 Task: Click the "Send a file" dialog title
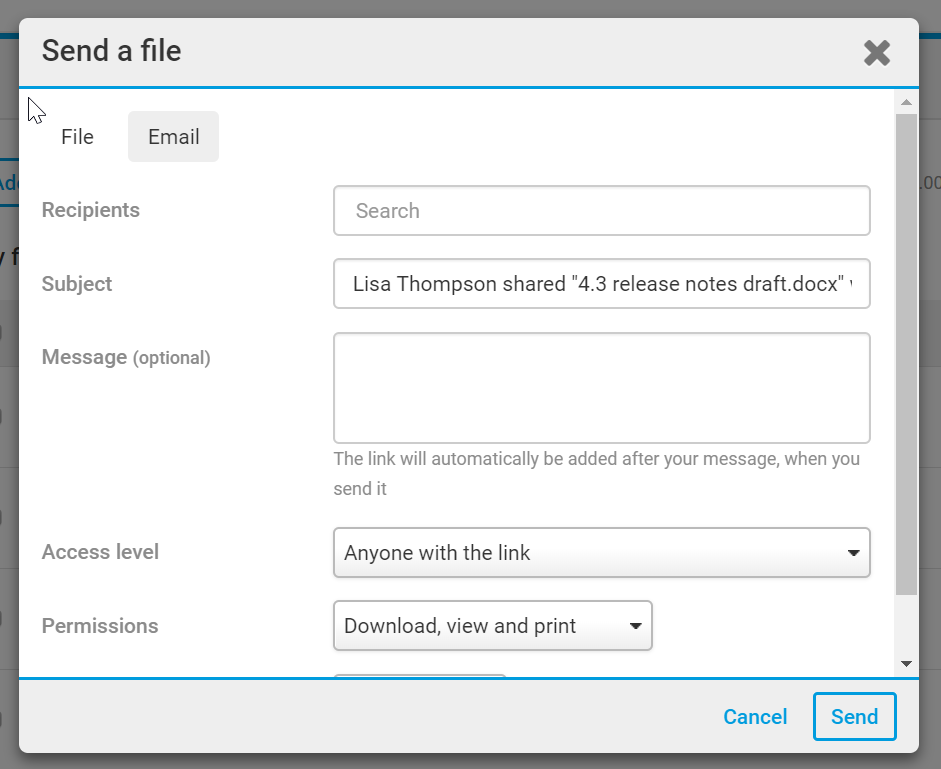click(x=112, y=51)
